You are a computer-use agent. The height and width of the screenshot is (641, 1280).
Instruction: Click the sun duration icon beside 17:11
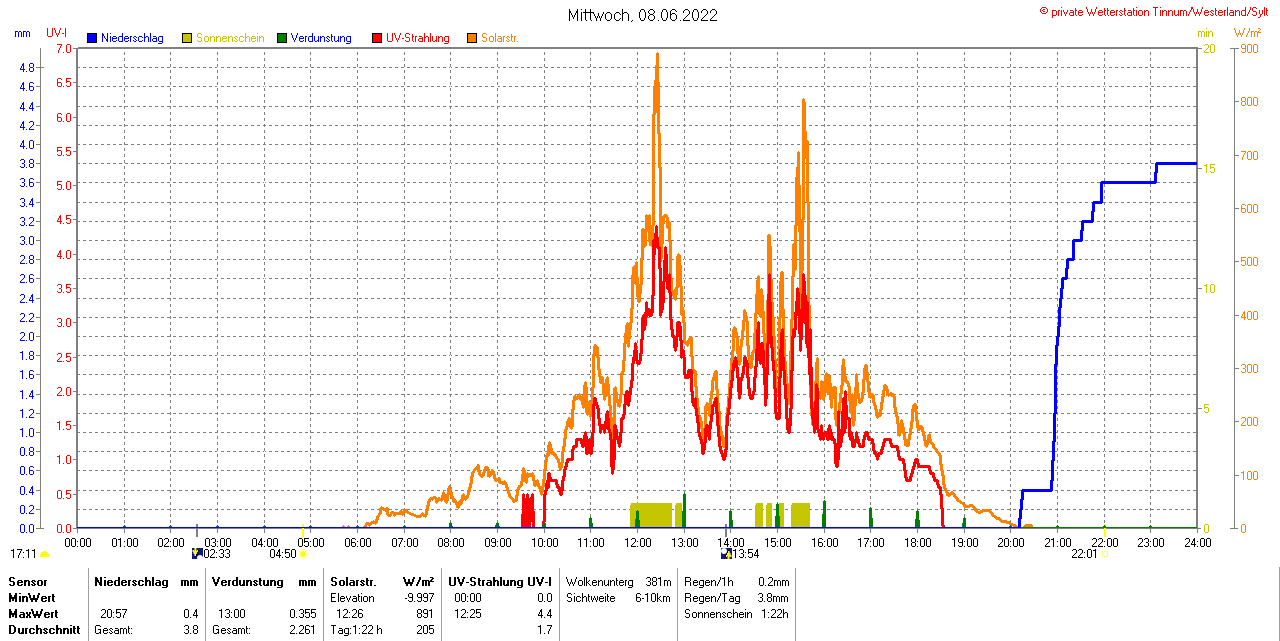click(44, 554)
